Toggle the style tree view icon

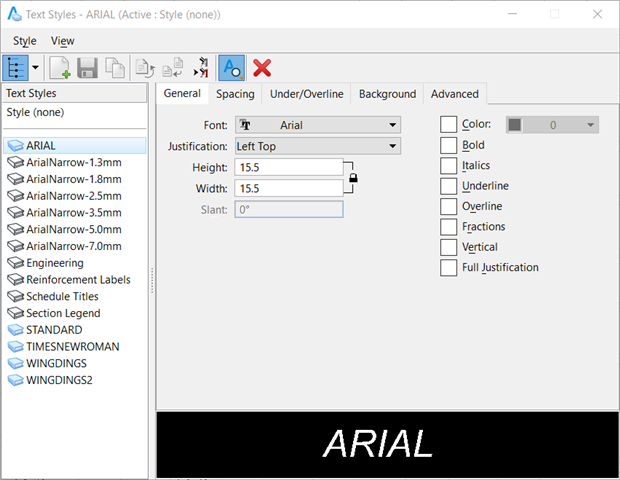pyautogui.click(x=15, y=68)
